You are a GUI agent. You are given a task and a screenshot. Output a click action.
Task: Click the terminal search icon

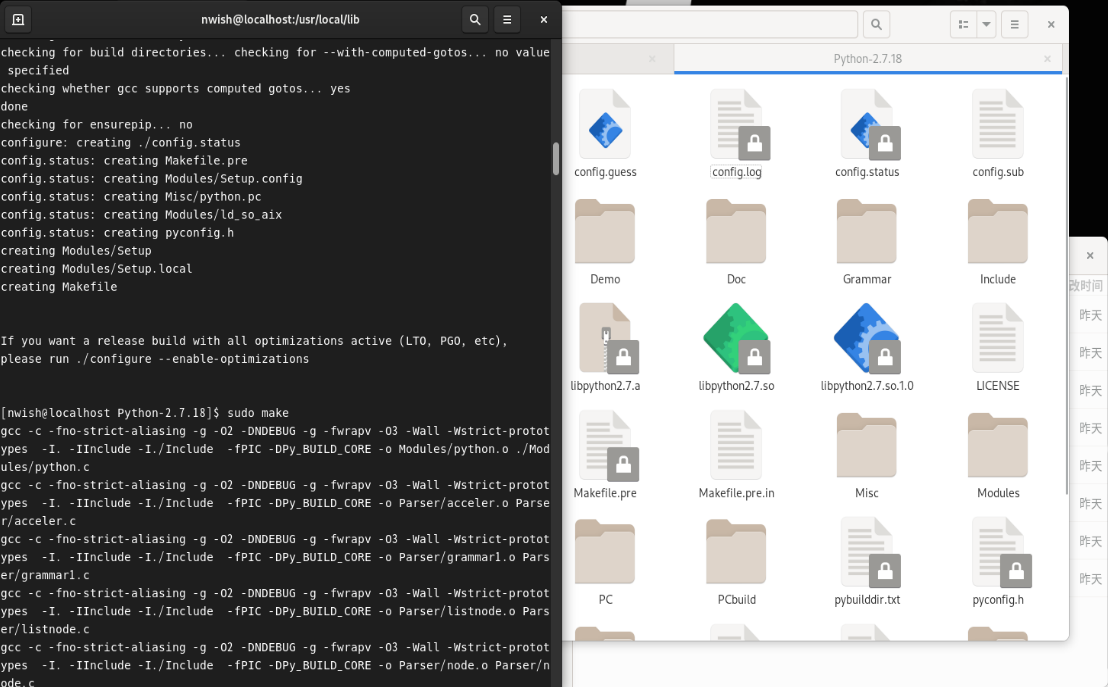tap(475, 19)
